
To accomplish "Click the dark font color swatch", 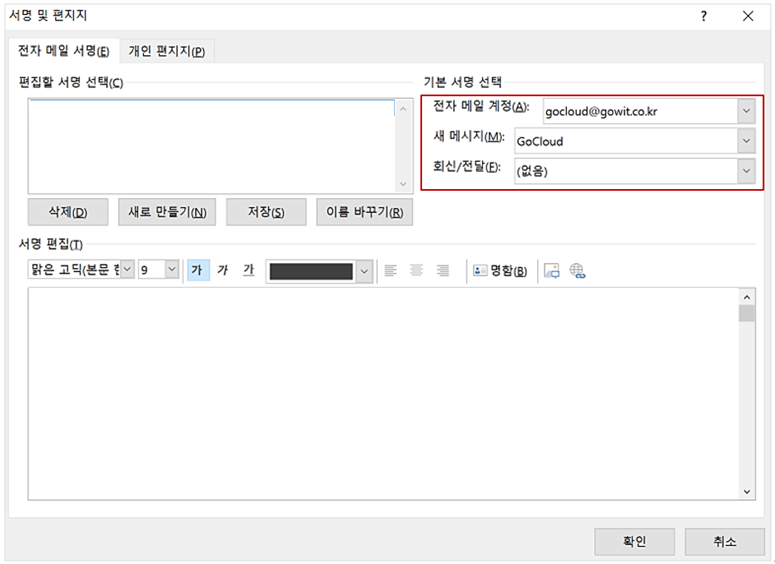I will [x=311, y=271].
